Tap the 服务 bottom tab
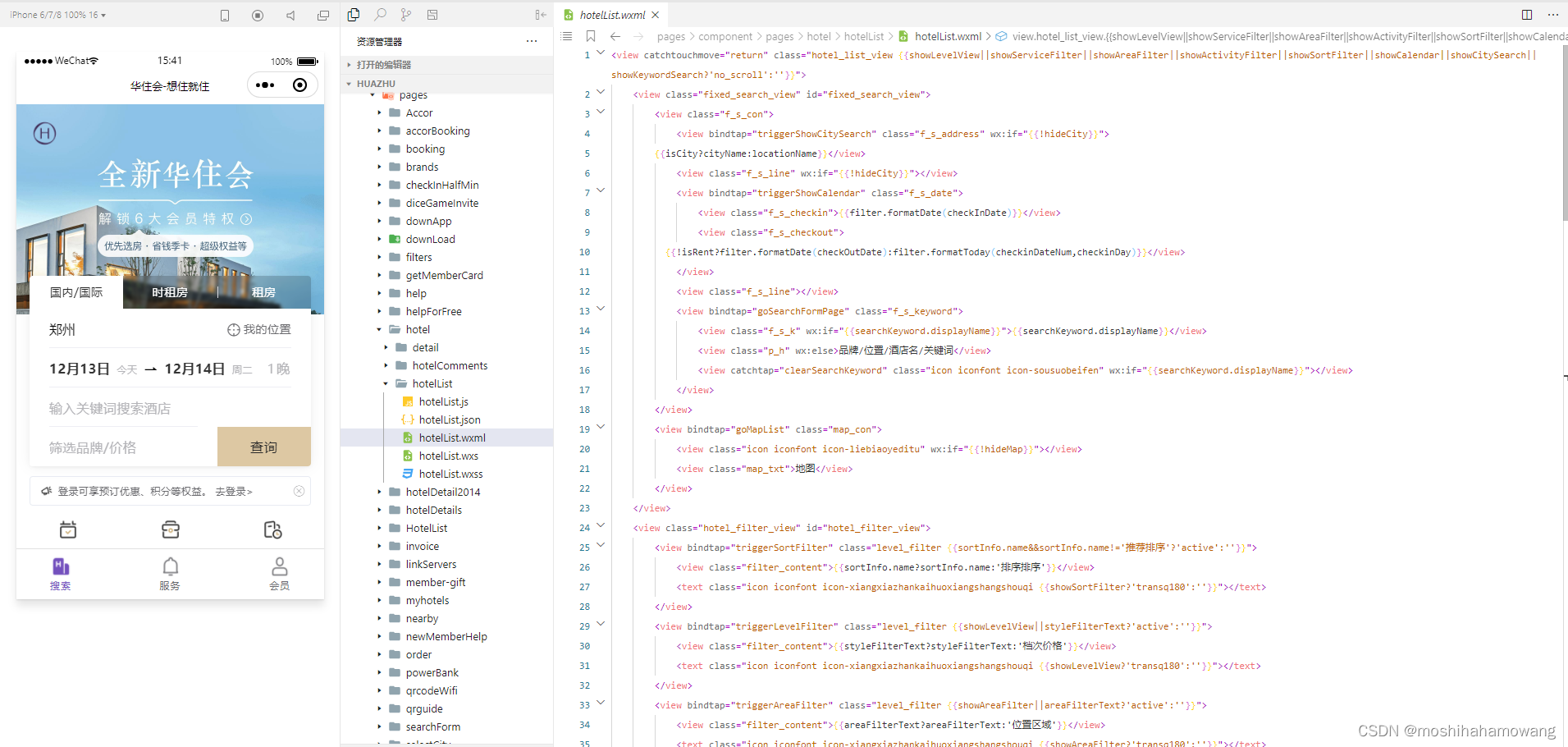Image resolution: width=1568 pixels, height=747 pixels. click(170, 574)
